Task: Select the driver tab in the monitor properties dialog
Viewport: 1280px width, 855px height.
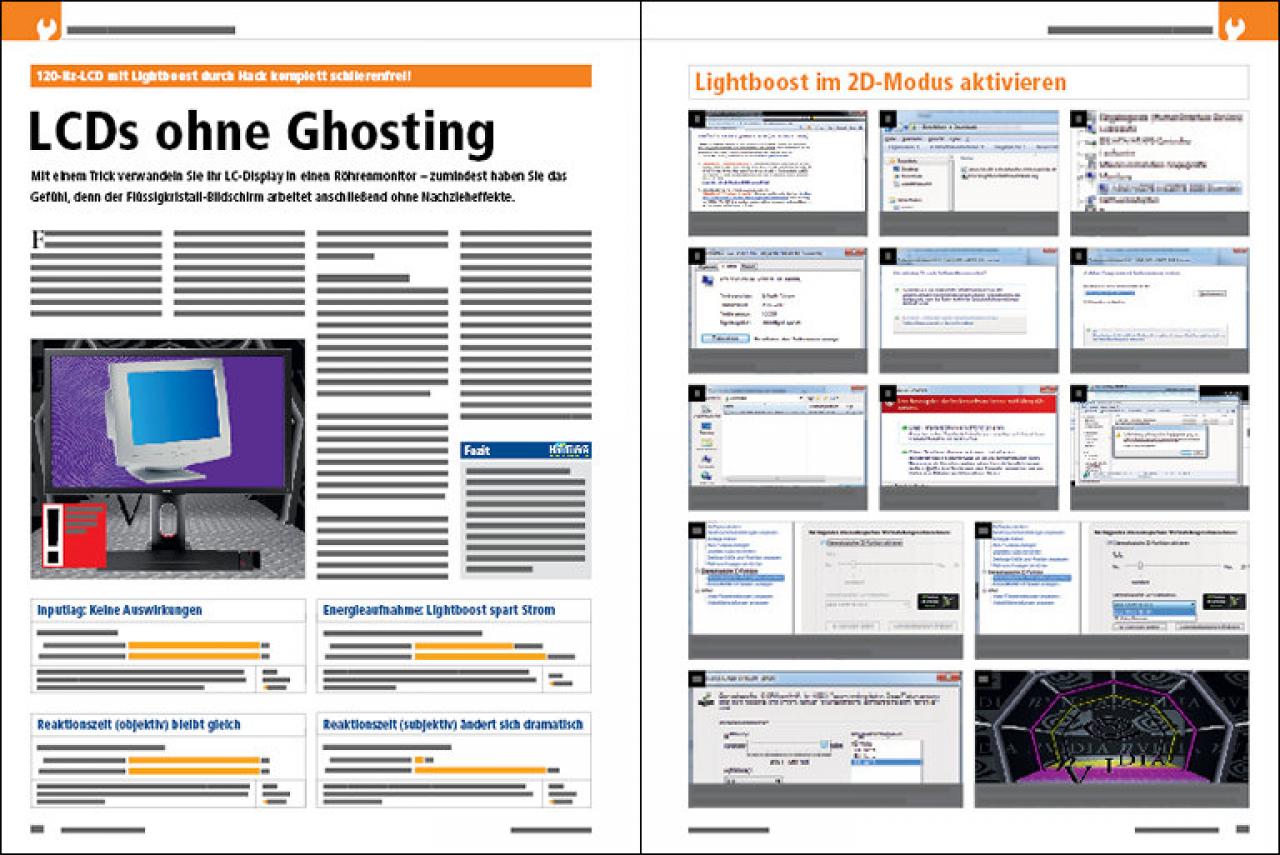Action: [x=729, y=266]
